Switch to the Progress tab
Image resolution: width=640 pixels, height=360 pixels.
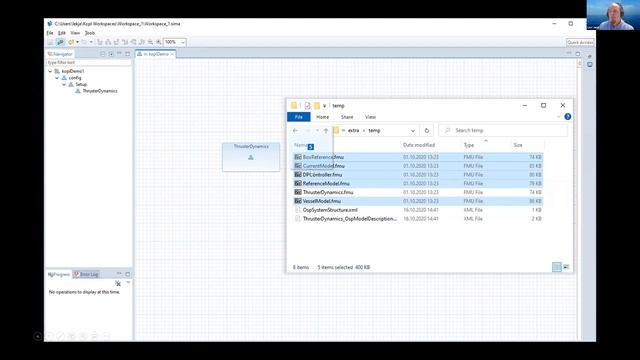click(59, 274)
